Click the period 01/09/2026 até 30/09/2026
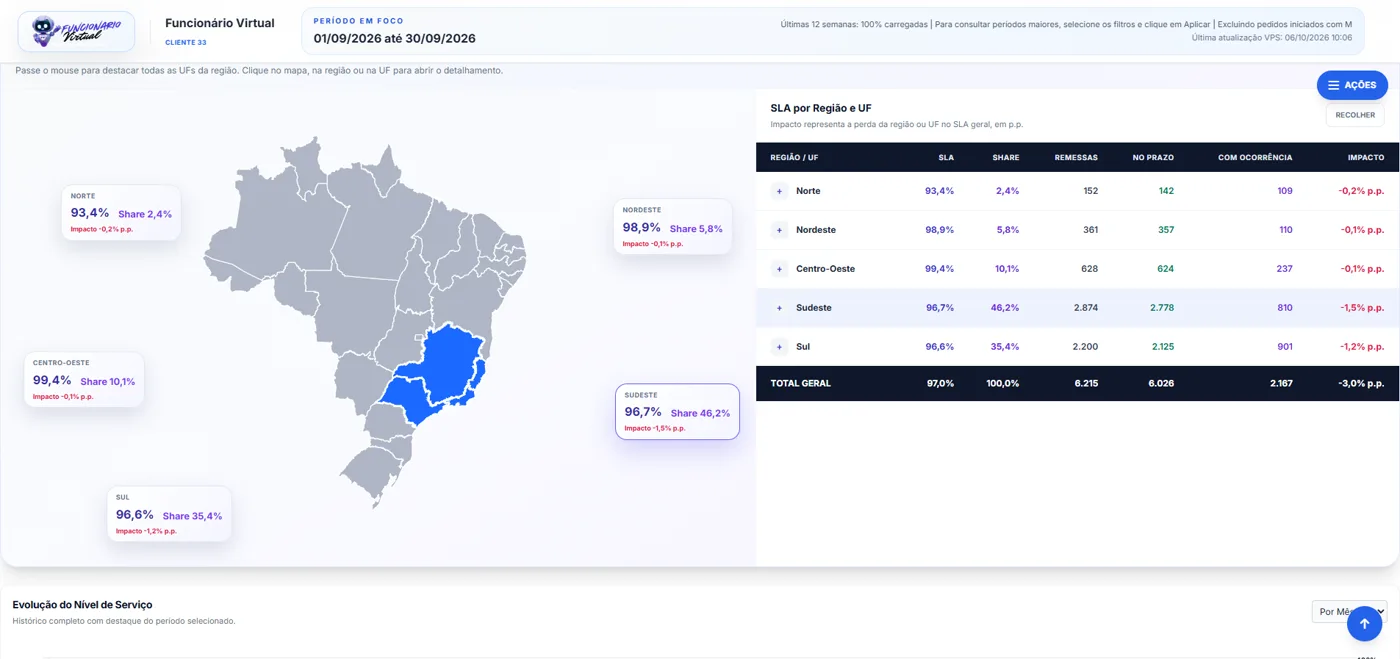Viewport: 1400px width, 659px height. 394,39
